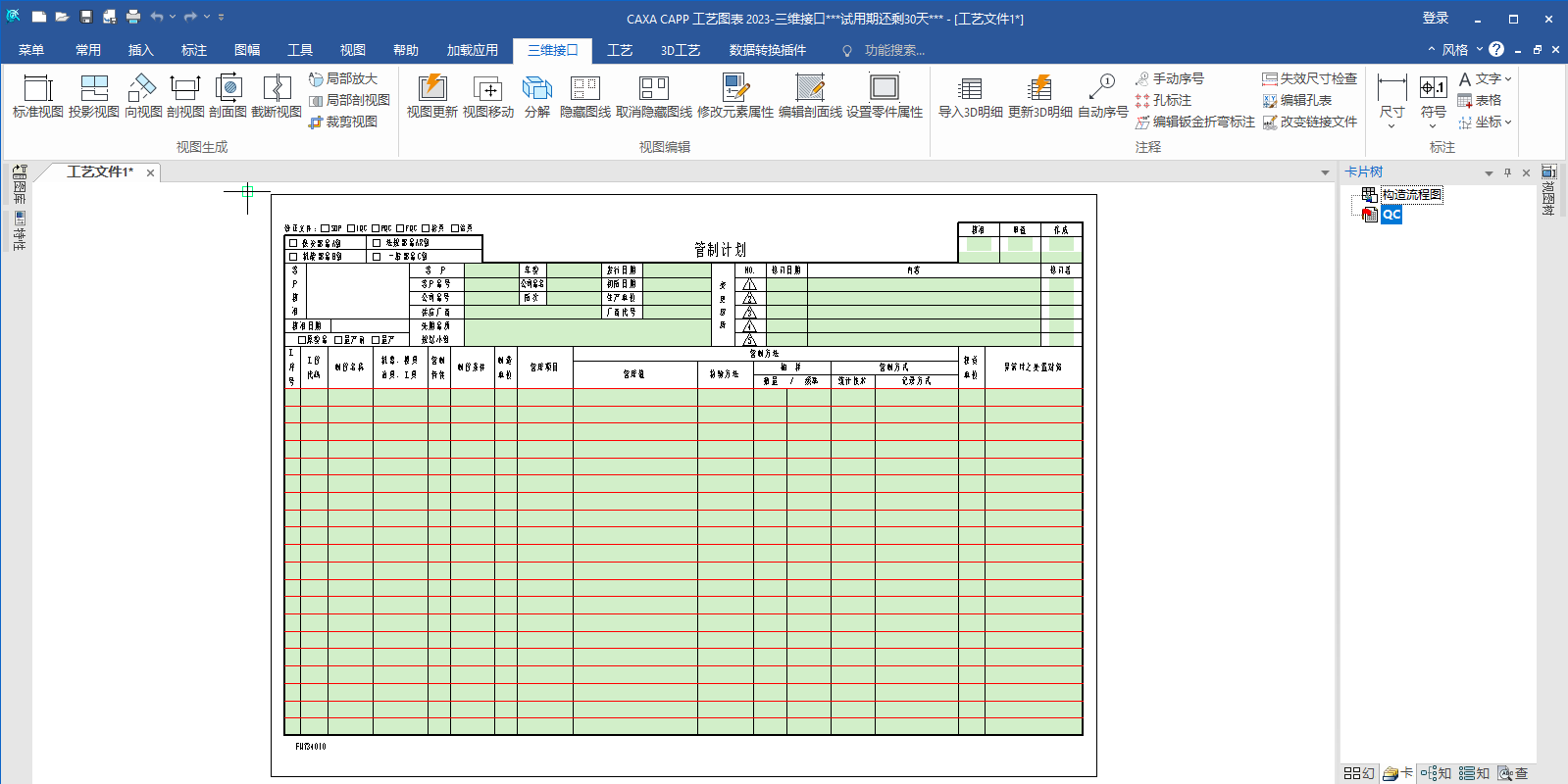Select 构造流程图 in the card tree
The height and width of the screenshot is (784, 1568).
pyautogui.click(x=1411, y=195)
